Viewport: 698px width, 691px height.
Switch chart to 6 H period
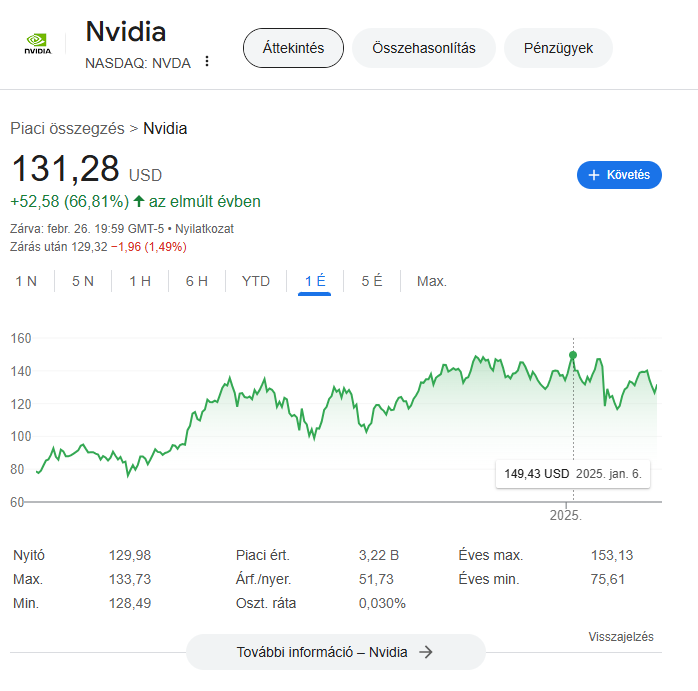[x=197, y=281]
